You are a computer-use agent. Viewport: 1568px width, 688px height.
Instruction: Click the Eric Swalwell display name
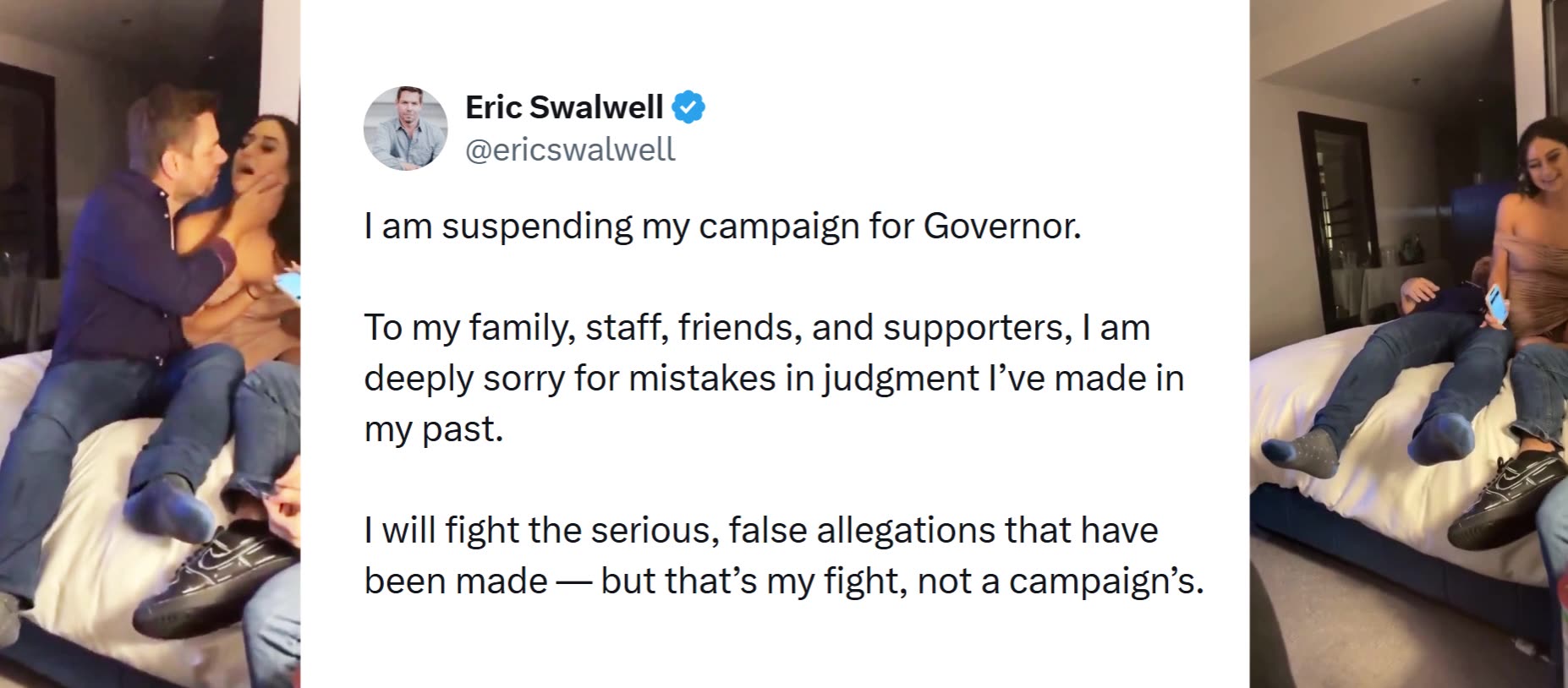[x=564, y=107]
